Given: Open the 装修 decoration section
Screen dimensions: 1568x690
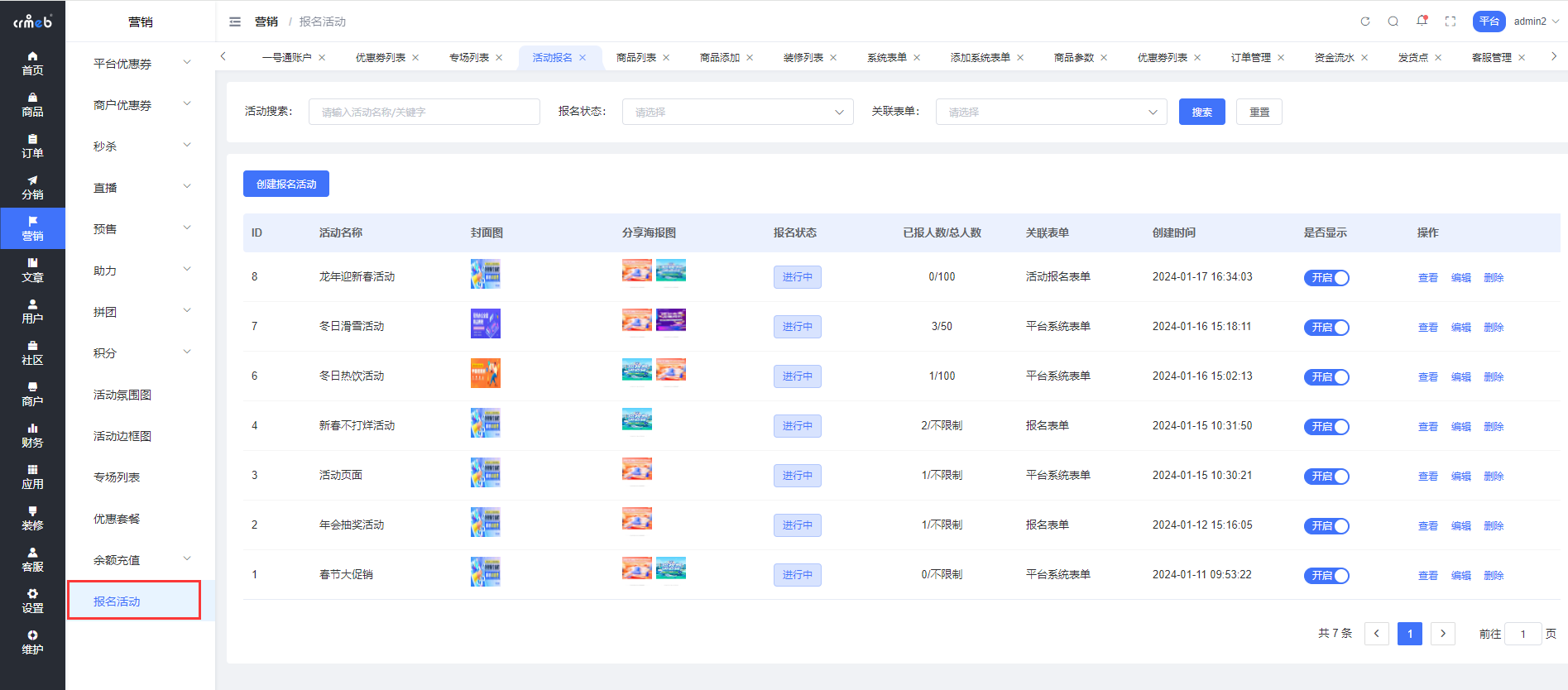Looking at the screenshot, I should [x=32, y=518].
